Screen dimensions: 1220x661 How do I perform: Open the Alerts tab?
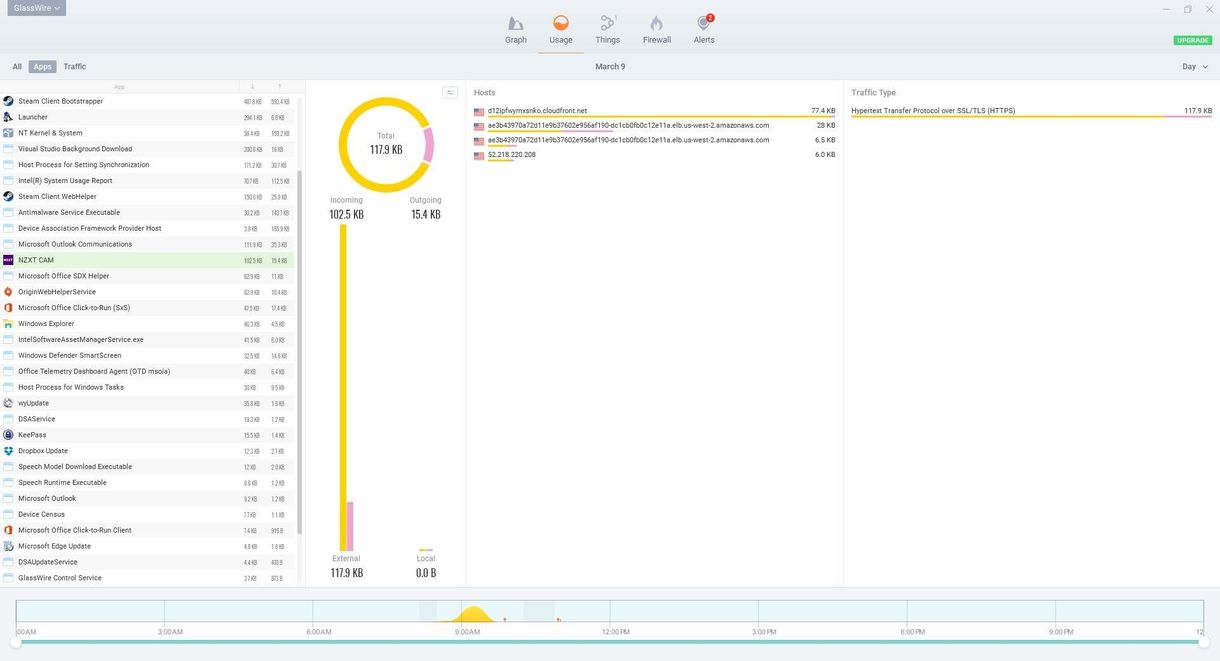click(x=705, y=30)
